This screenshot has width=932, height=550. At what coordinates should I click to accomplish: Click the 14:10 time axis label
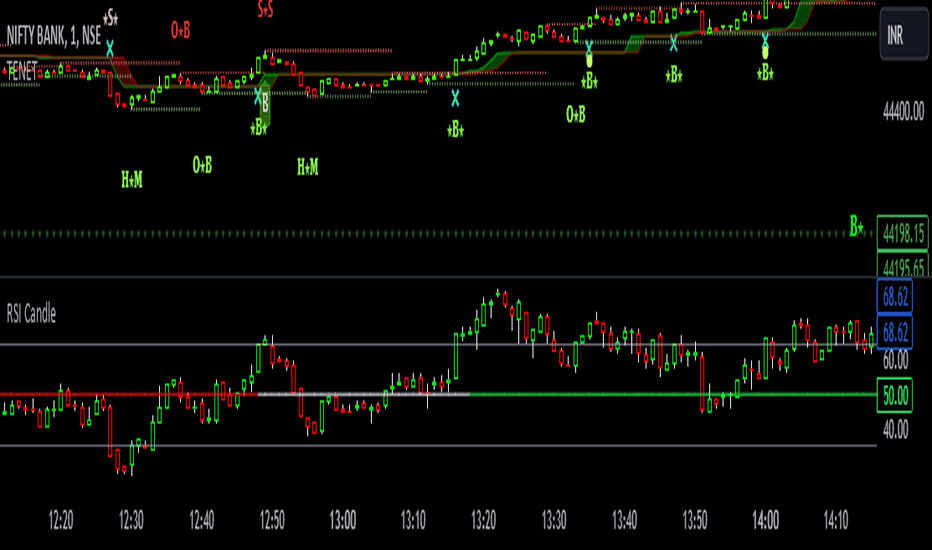[x=836, y=520]
